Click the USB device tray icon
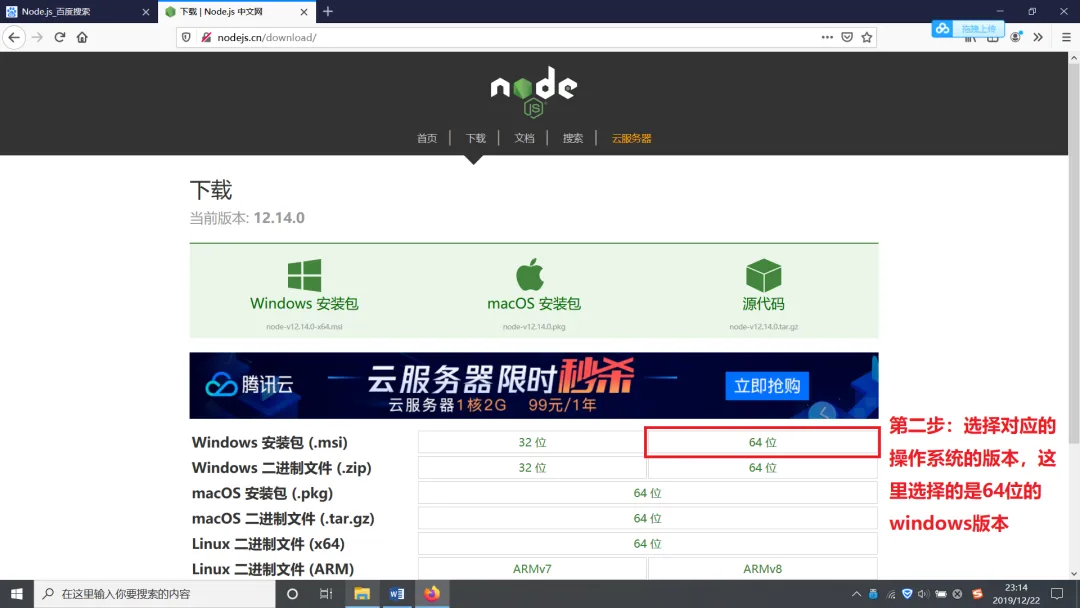The height and width of the screenshot is (608, 1080). pyautogui.click(x=873, y=594)
